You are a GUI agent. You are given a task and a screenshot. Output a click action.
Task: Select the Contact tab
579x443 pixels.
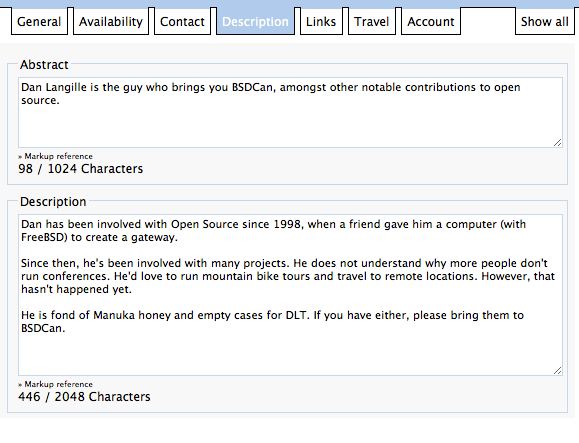click(x=182, y=21)
